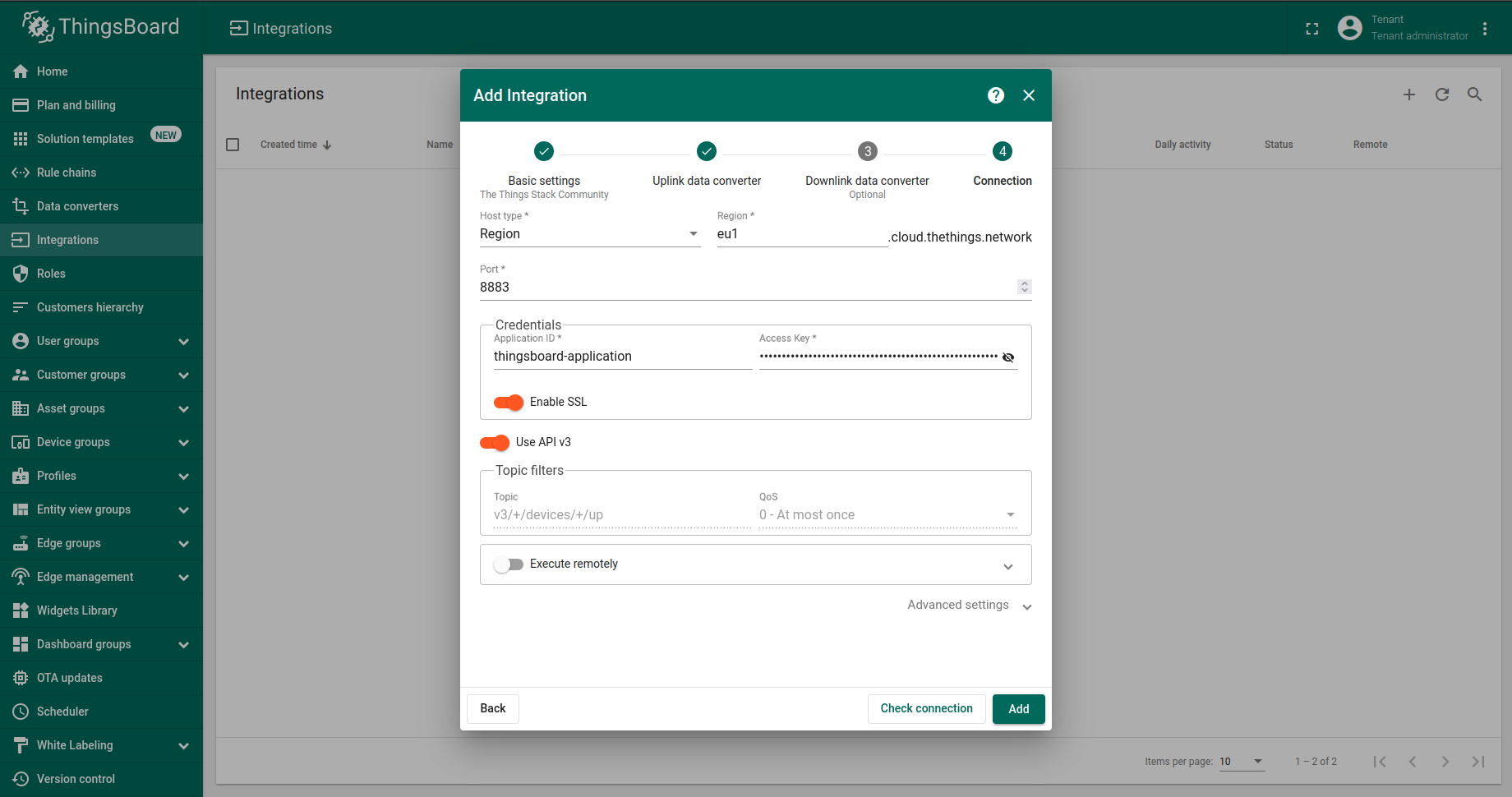Turn off the Use API v3 switch
The width and height of the screenshot is (1512, 797).
(x=495, y=443)
